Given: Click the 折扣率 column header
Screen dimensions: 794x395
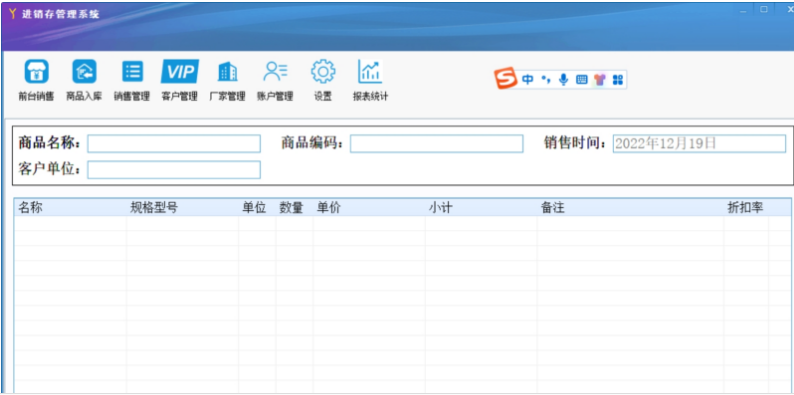Looking at the screenshot, I should pyautogui.click(x=746, y=207).
